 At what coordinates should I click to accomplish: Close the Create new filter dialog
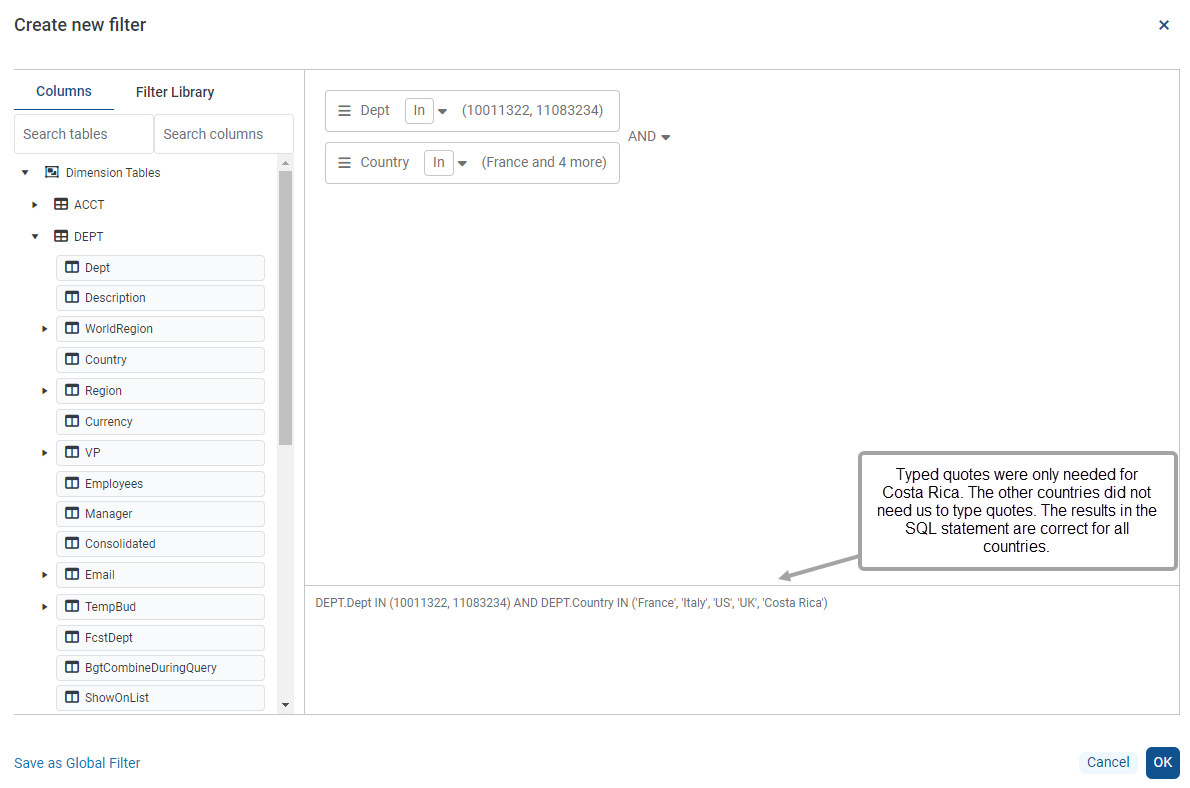1163,25
